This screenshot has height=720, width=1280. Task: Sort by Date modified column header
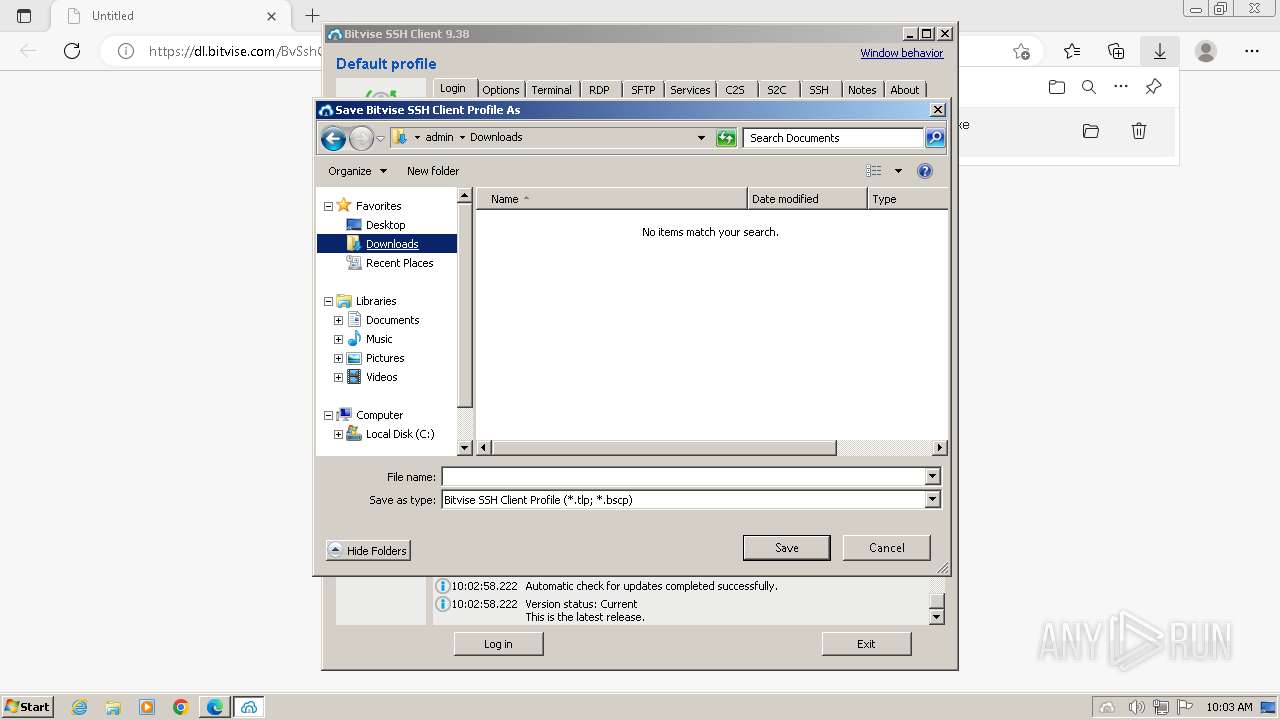pos(807,199)
